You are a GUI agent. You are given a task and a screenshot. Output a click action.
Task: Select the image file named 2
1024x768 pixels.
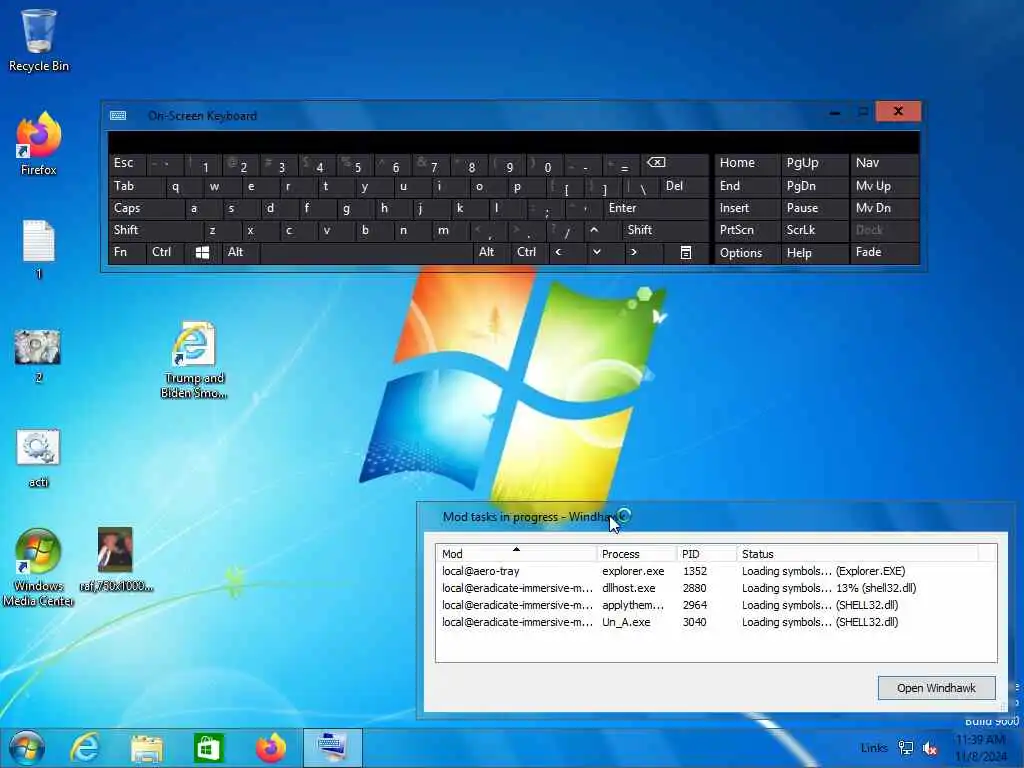[38, 356]
